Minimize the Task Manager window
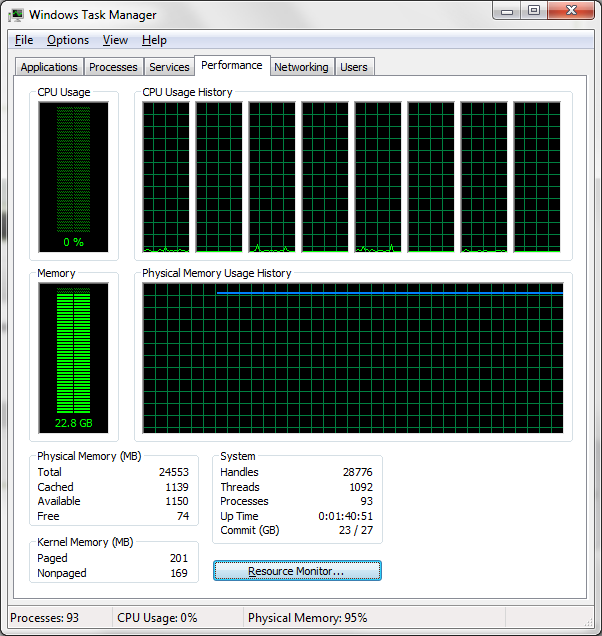 tap(507, 11)
